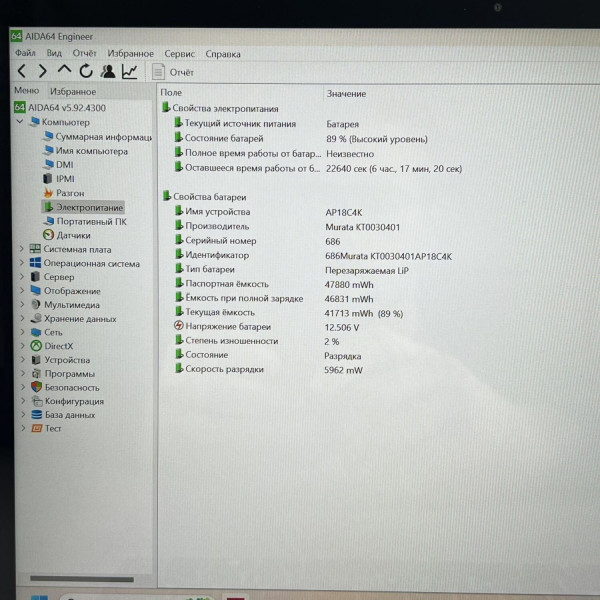The height and width of the screenshot is (600, 600).
Task: Select the Свойства электропитания group row
Action: [220, 108]
